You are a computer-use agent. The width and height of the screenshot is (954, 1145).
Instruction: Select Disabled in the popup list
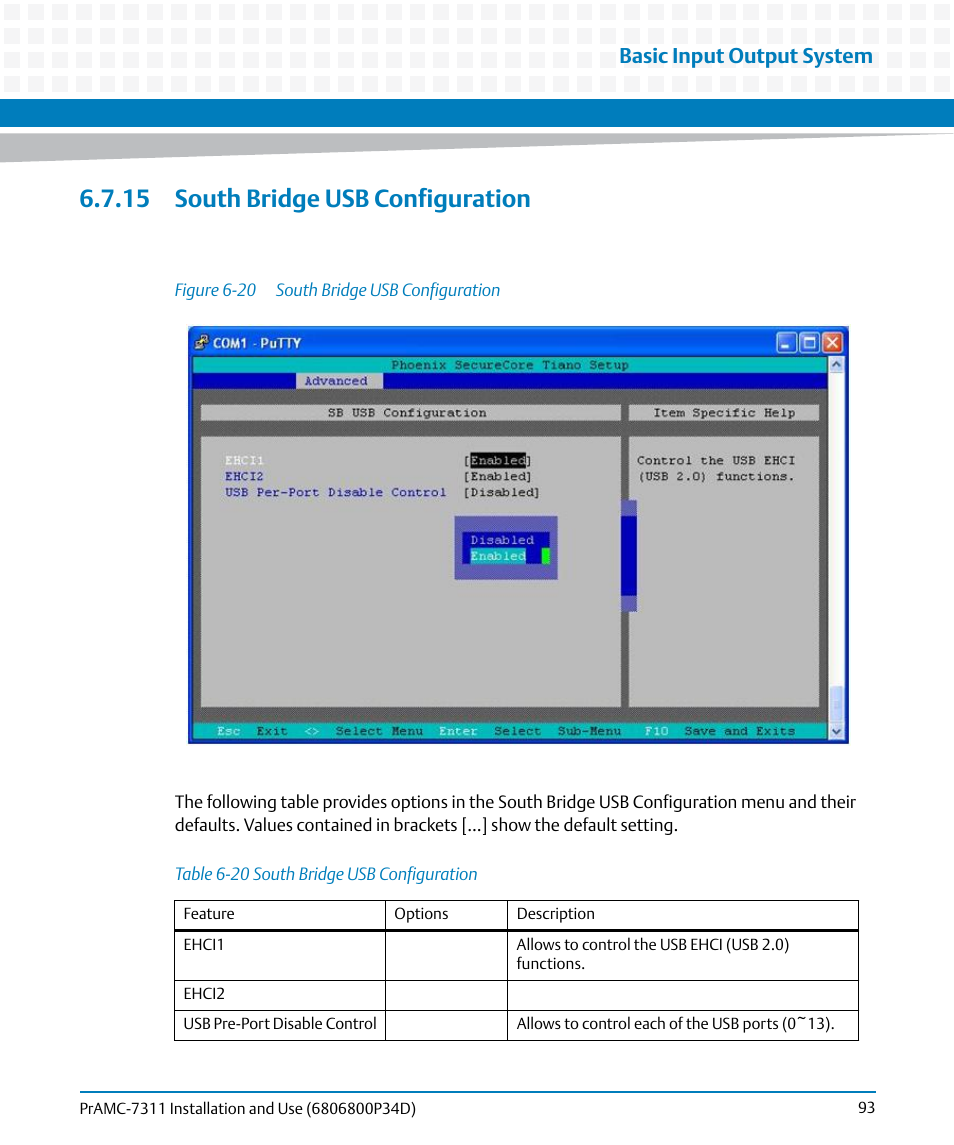click(x=501, y=539)
